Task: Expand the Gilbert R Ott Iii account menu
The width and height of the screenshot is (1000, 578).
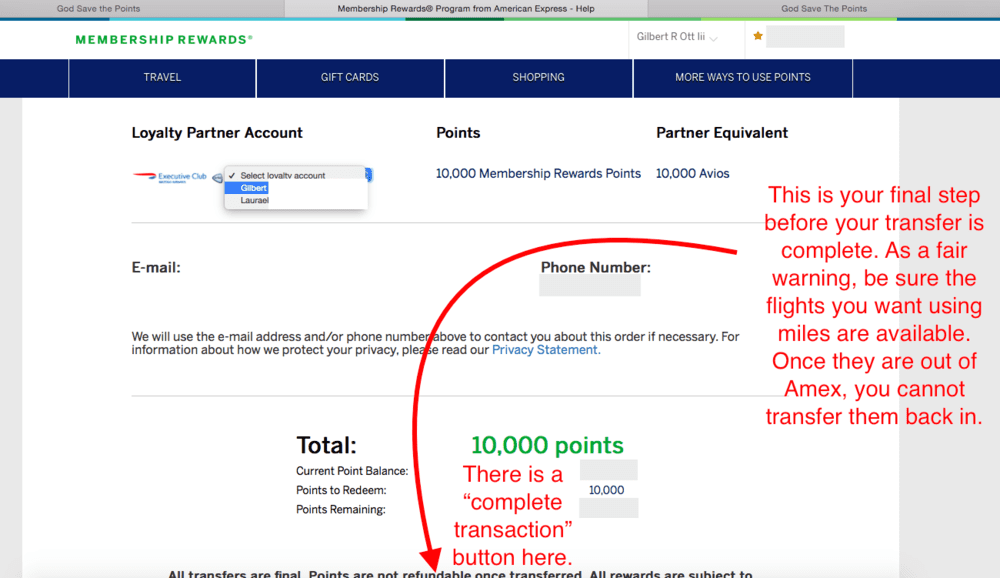Action: coord(676,38)
